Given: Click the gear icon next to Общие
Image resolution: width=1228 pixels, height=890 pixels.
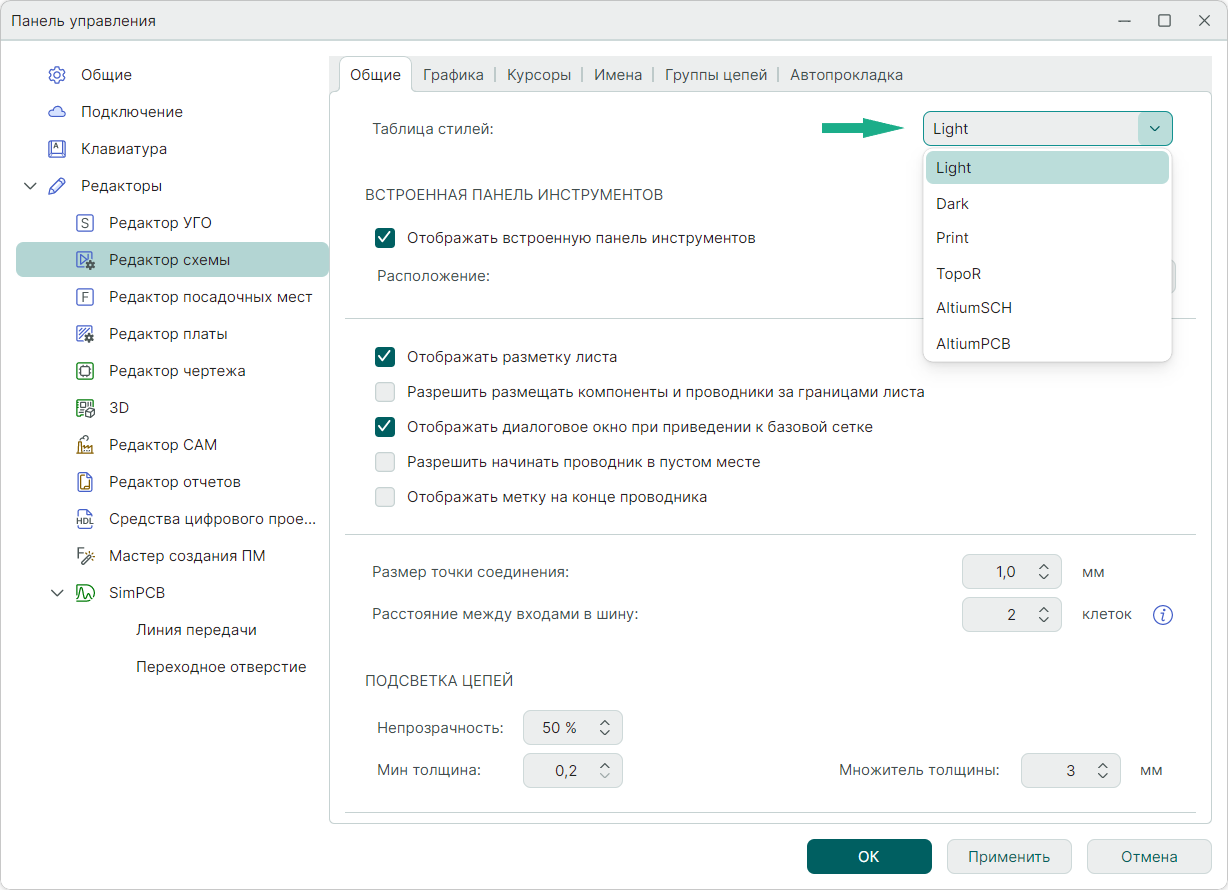Looking at the screenshot, I should pos(57,75).
